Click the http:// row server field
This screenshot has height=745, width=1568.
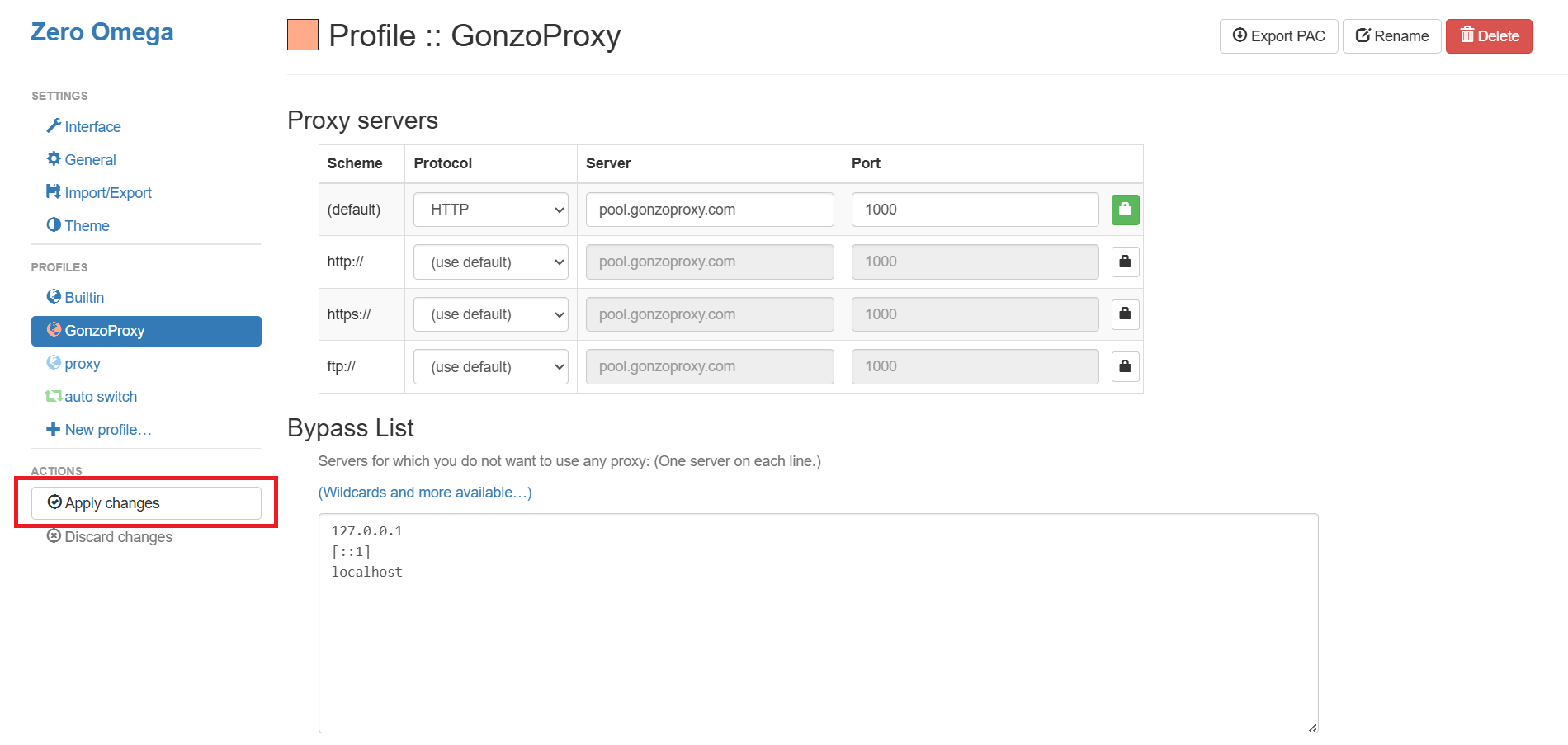[x=710, y=262]
